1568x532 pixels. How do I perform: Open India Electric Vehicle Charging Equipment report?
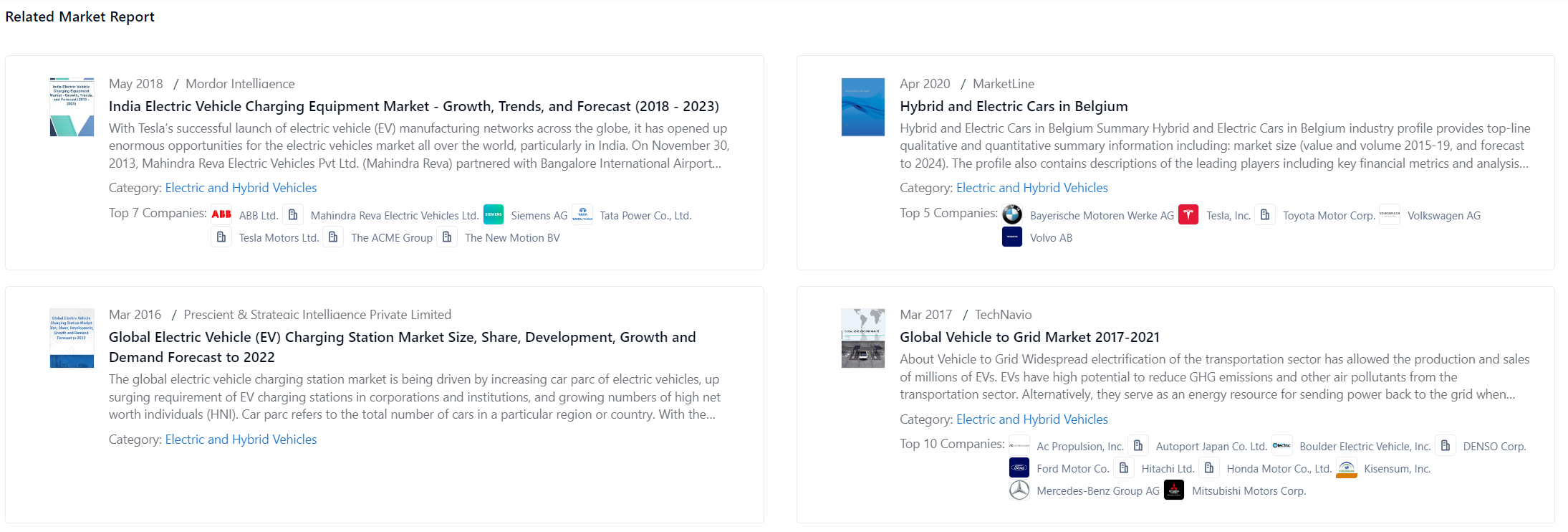[x=413, y=106]
